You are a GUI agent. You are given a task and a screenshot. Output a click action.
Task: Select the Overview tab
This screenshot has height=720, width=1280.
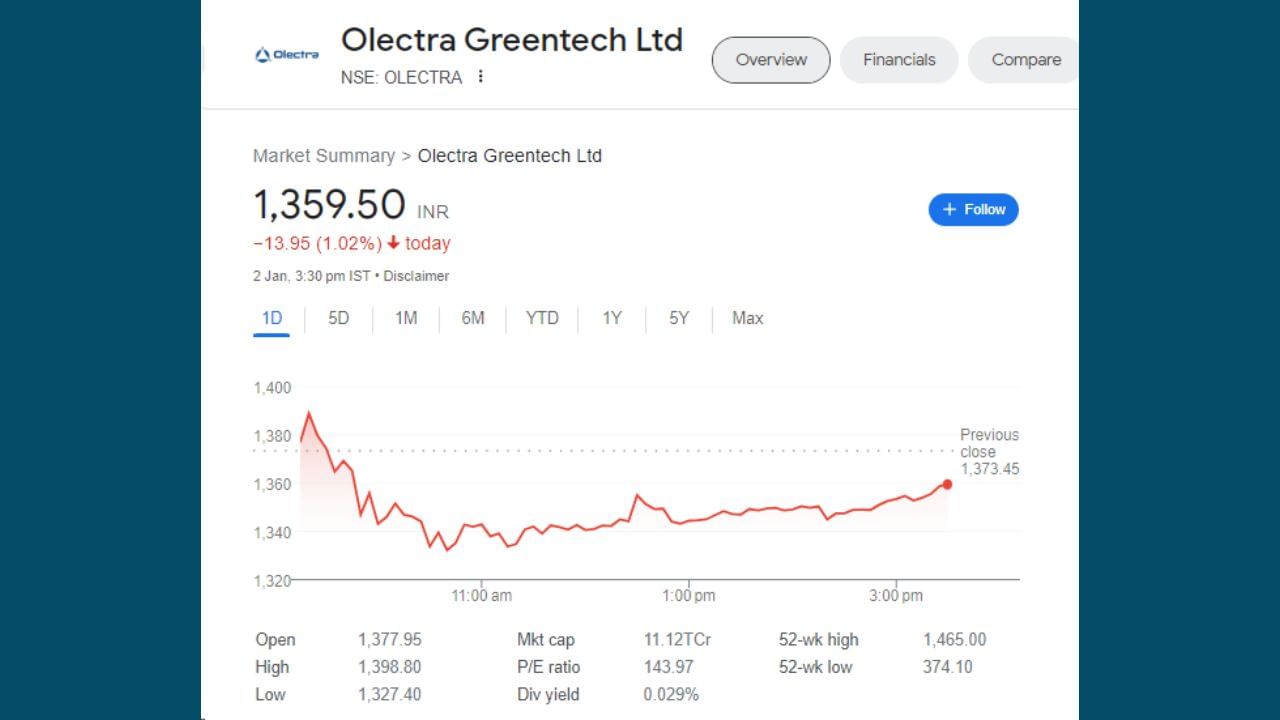tap(771, 60)
